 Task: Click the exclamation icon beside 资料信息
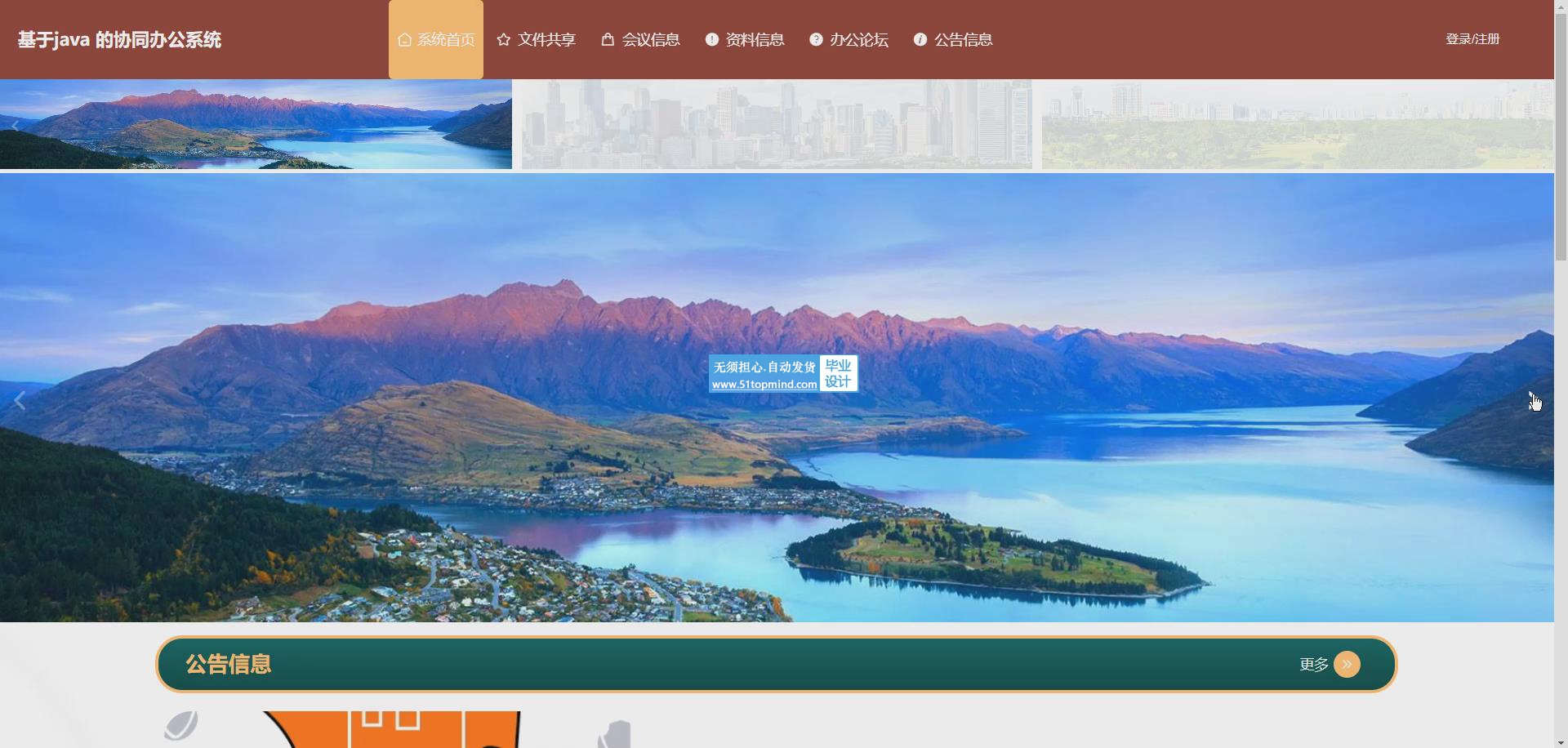tap(712, 39)
